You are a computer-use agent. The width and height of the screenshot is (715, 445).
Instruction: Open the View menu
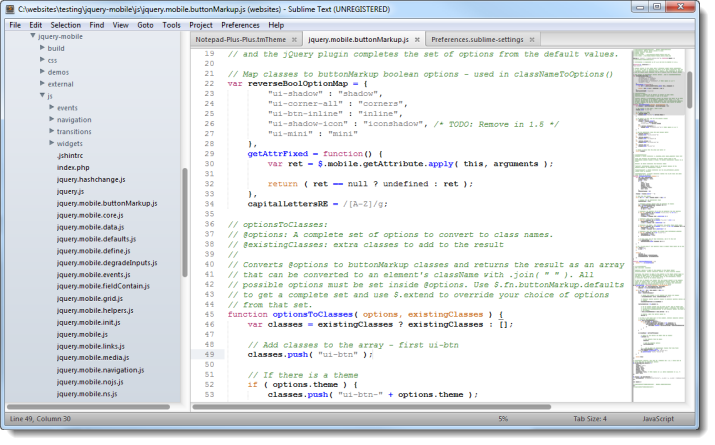[120, 25]
